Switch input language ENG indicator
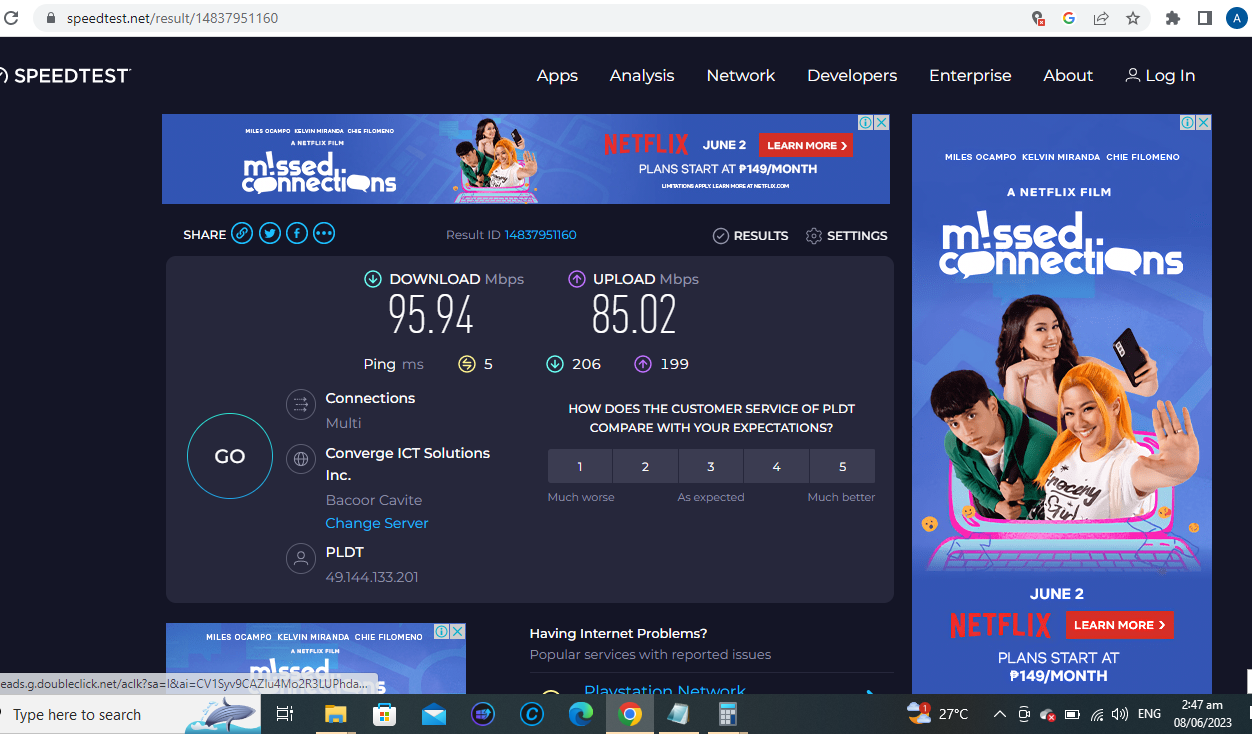Screen dimensions: 1252x734 (1150, 714)
